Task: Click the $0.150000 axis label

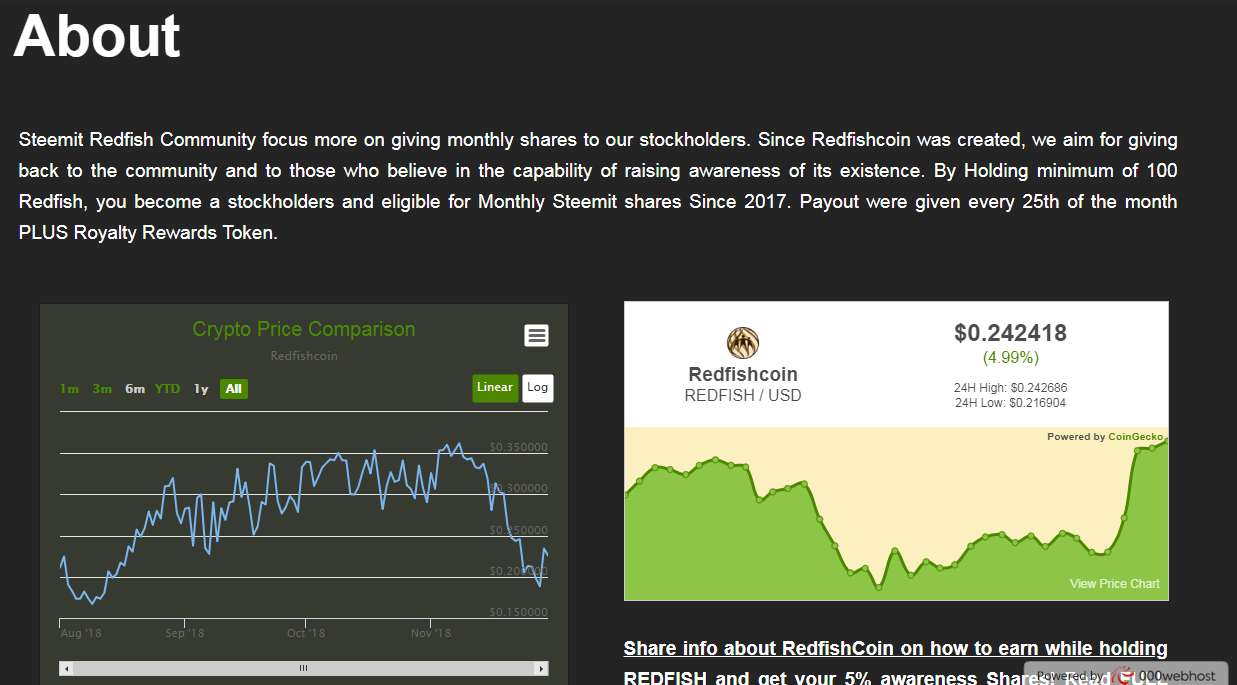Action: click(x=518, y=612)
